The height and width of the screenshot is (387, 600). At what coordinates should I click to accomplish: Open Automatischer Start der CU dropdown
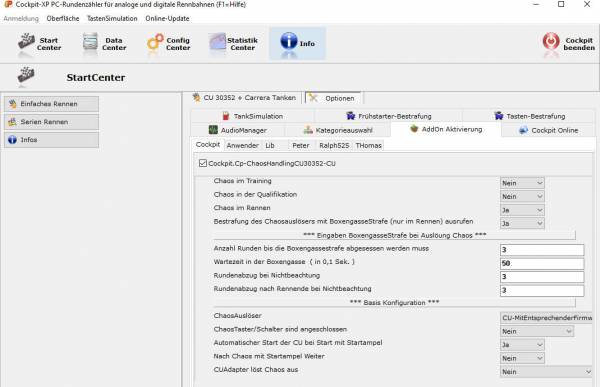[x=522, y=345]
